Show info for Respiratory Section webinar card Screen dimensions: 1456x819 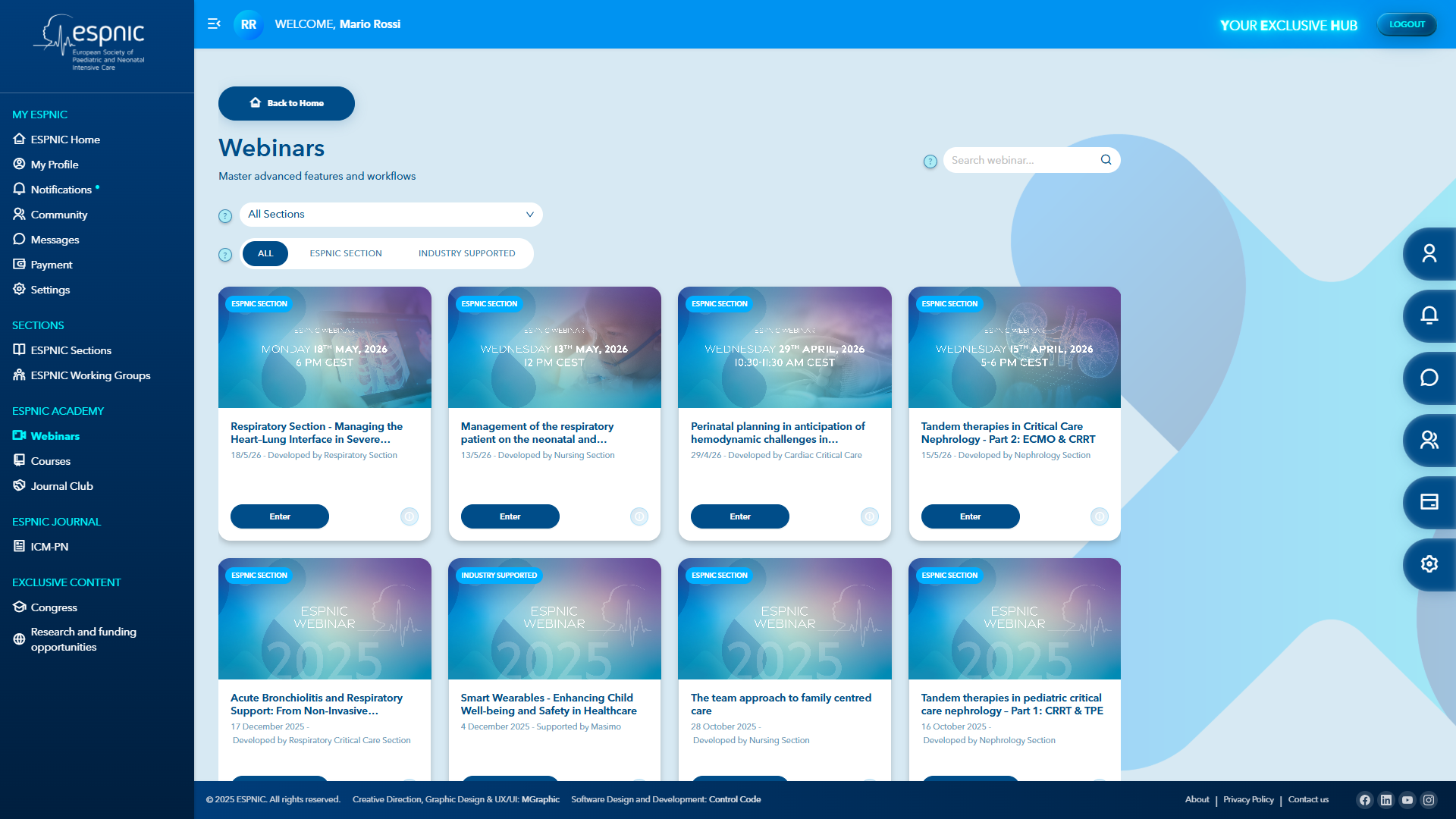click(409, 516)
